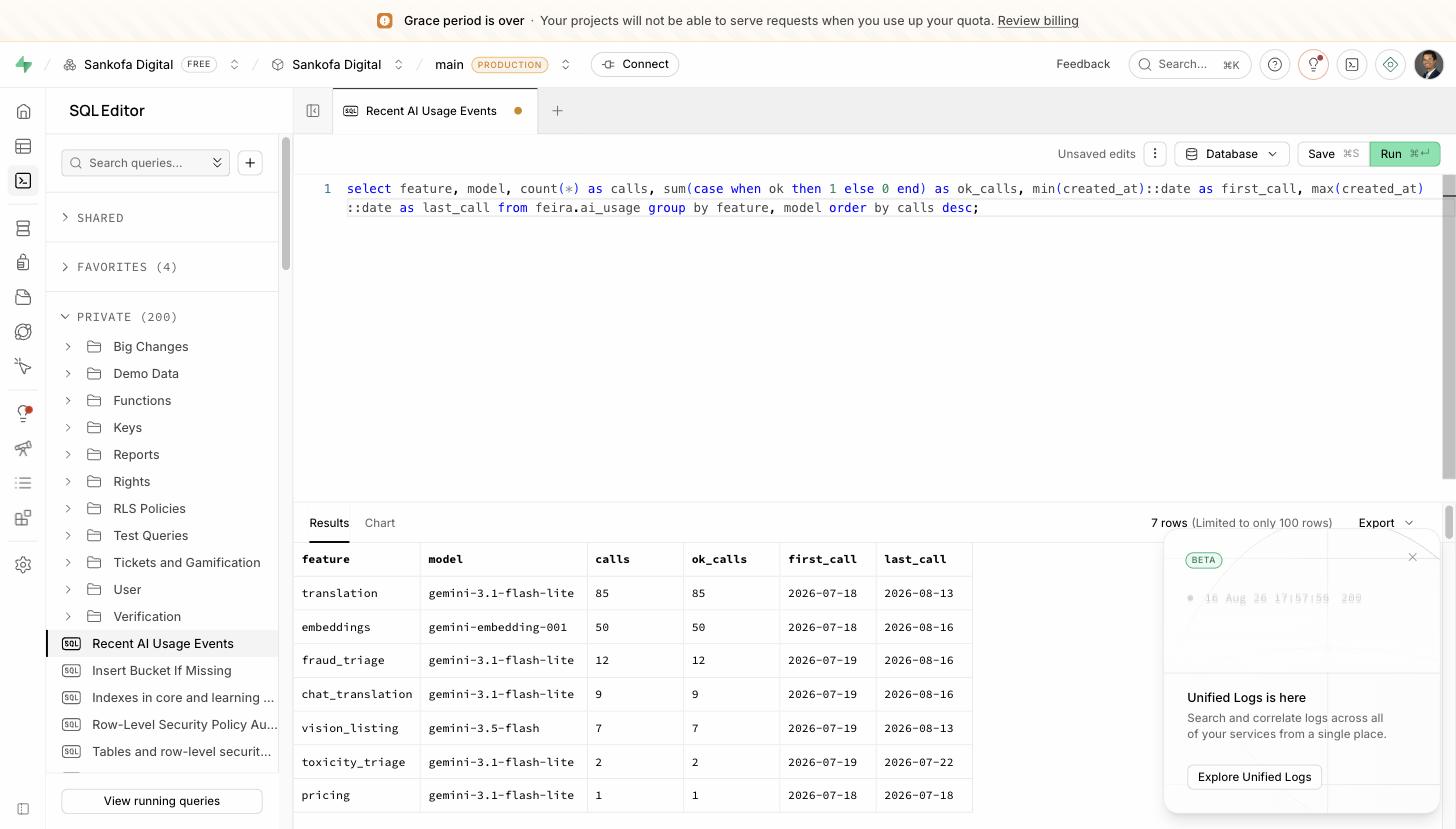Viewport: 1456px width, 829px height.
Task: Click the help question mark icon
Action: 1275,64
